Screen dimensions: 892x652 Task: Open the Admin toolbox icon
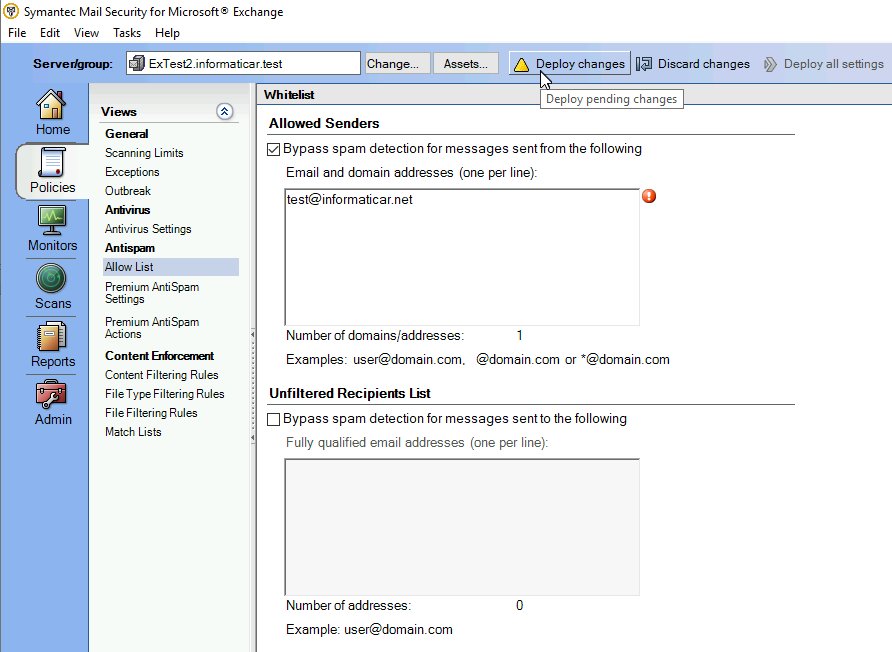(x=51, y=395)
